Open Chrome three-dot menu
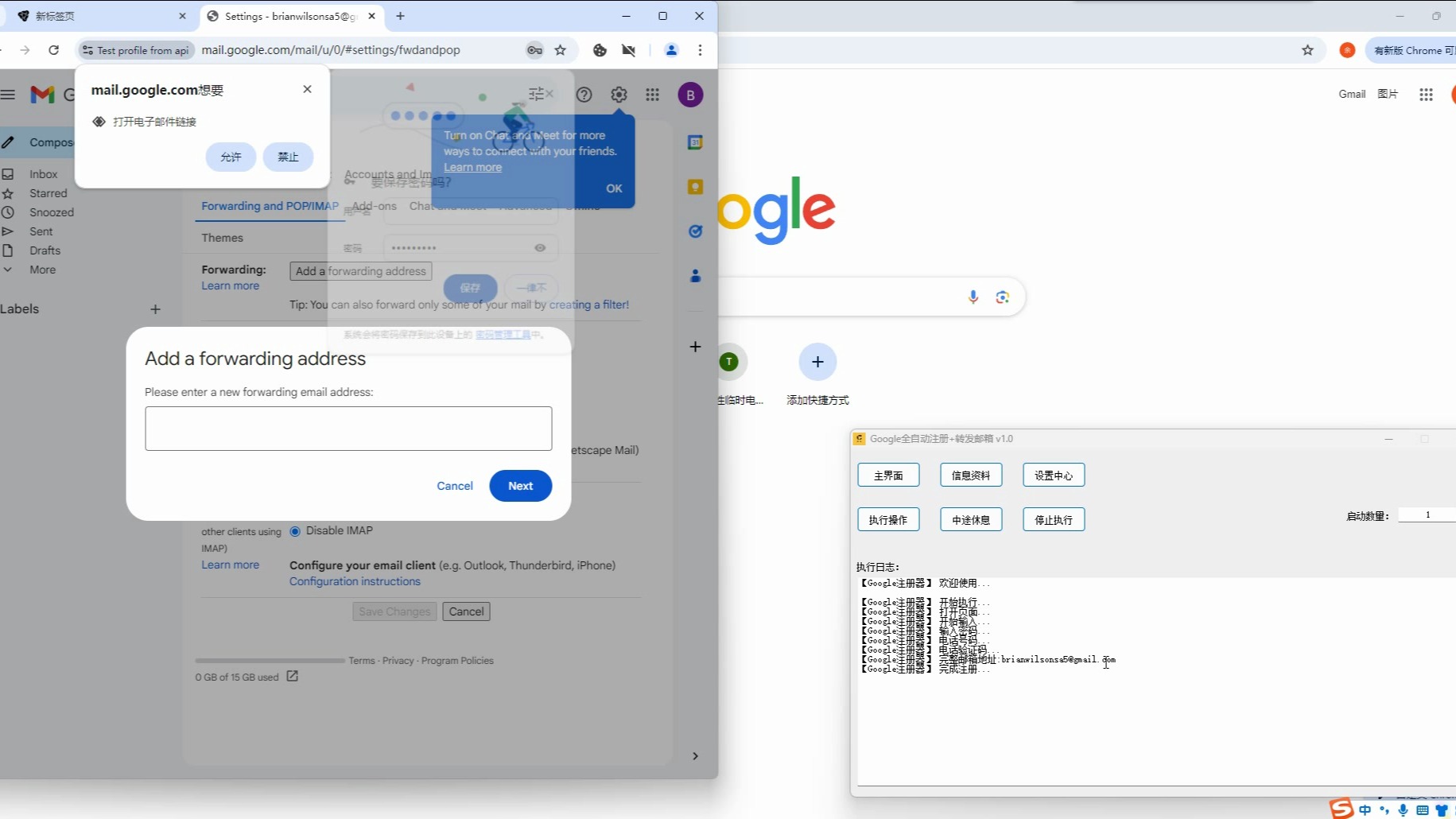The height and width of the screenshot is (819, 1456). coord(700,50)
